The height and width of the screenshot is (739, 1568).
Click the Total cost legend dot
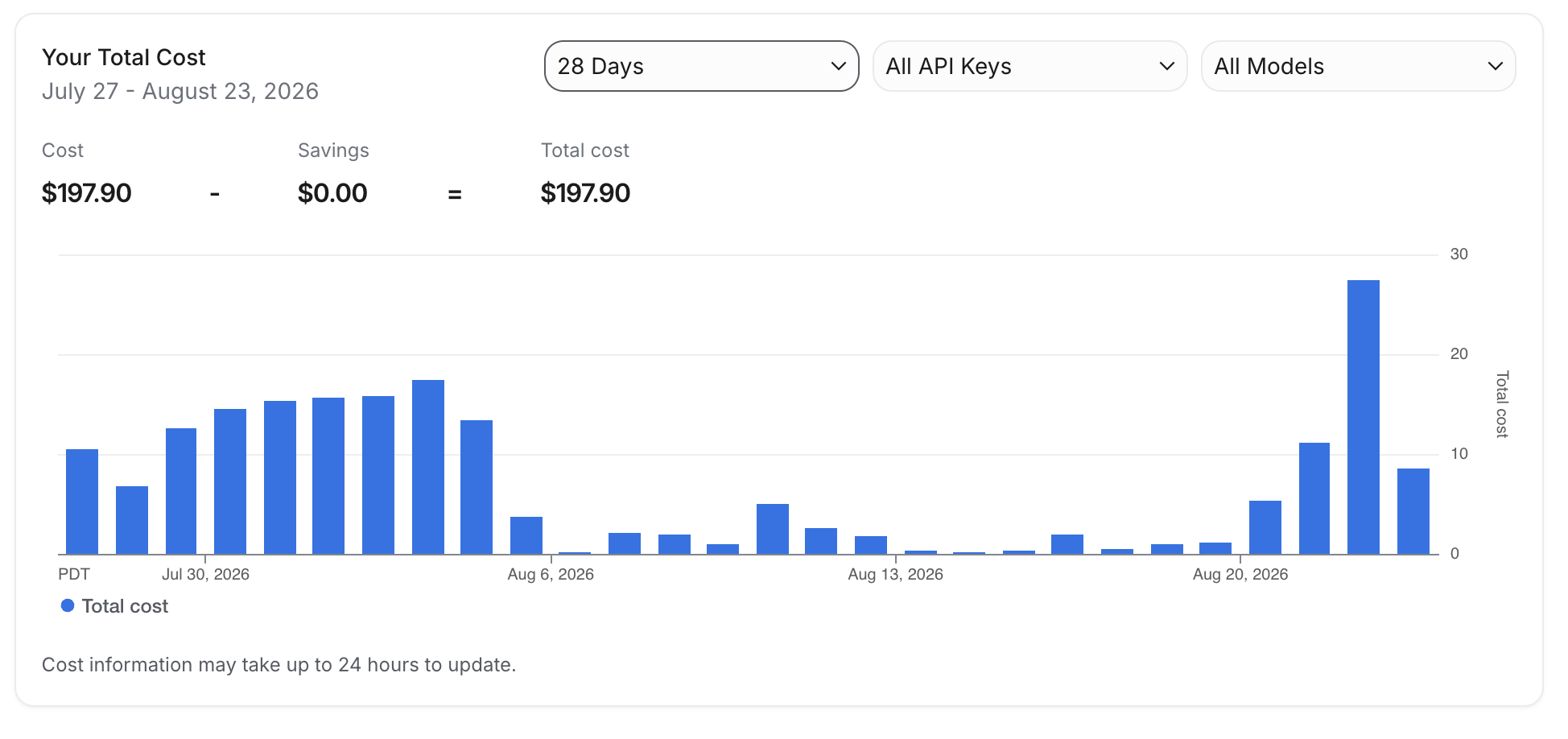[68, 605]
